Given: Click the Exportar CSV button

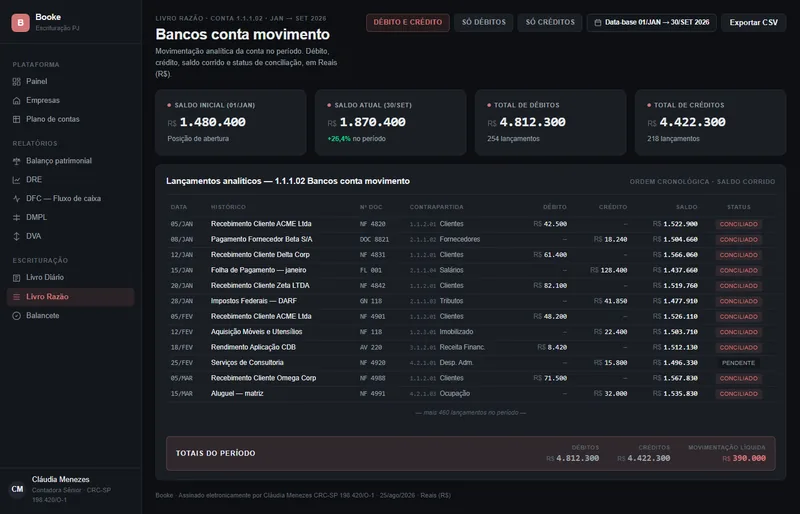Looking at the screenshot, I should [754, 22].
